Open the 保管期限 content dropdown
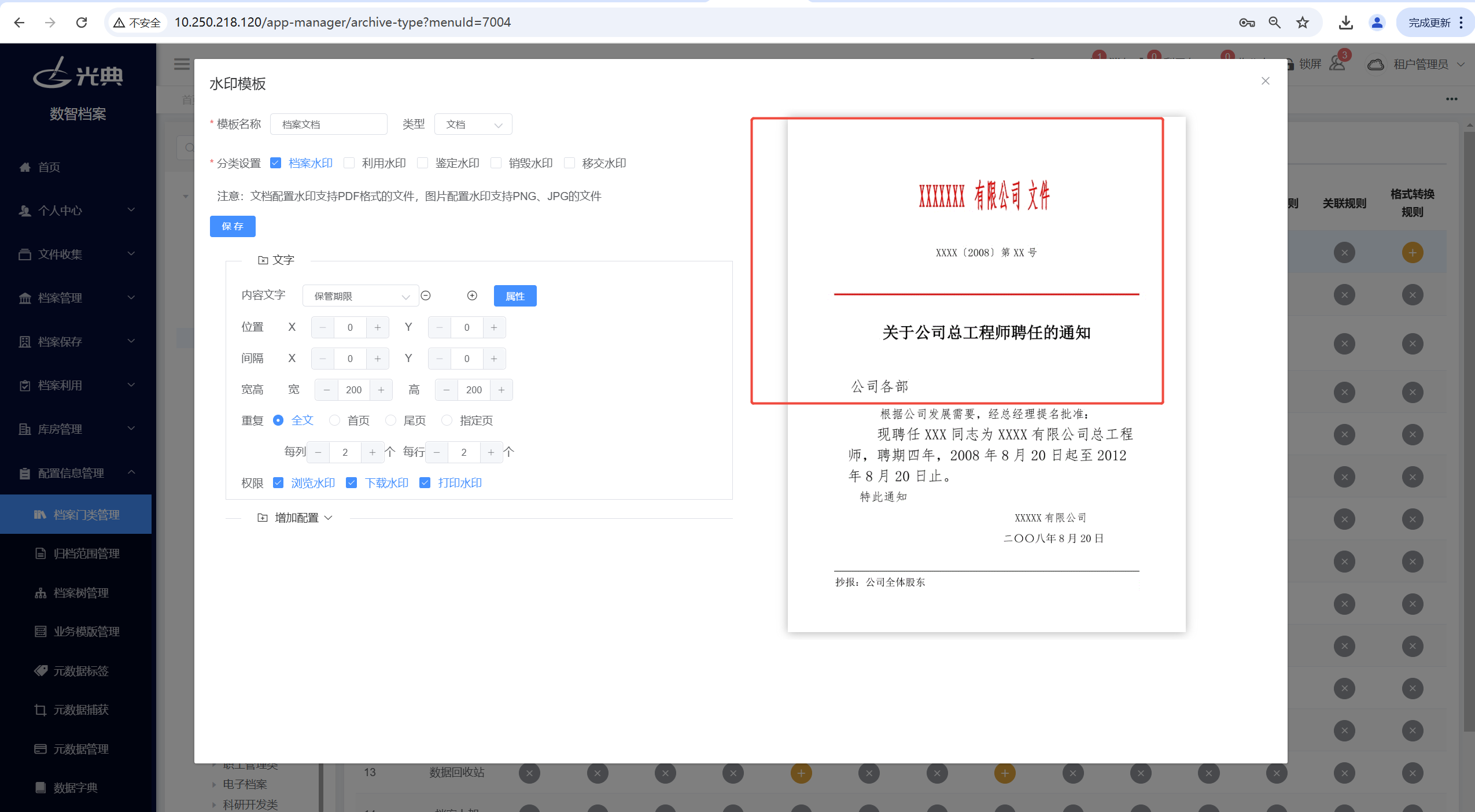This screenshot has height=812, width=1475. [x=360, y=296]
